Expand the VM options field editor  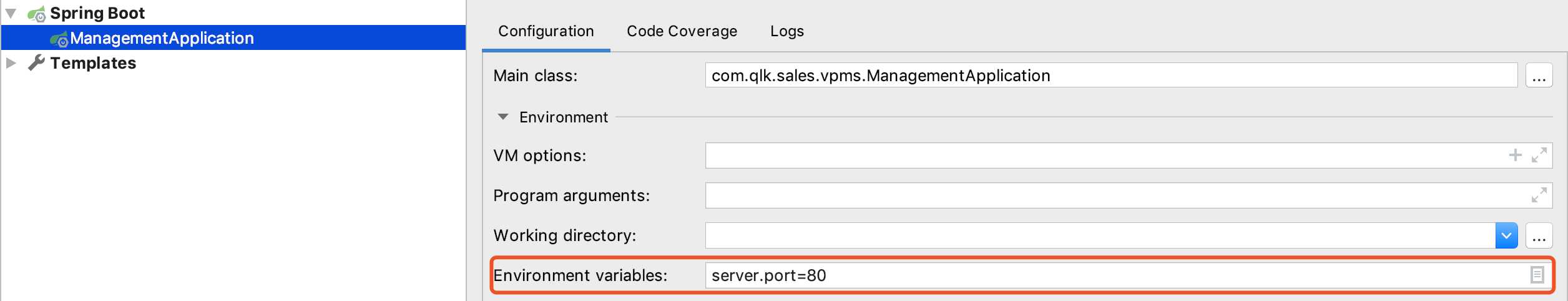tap(1539, 155)
